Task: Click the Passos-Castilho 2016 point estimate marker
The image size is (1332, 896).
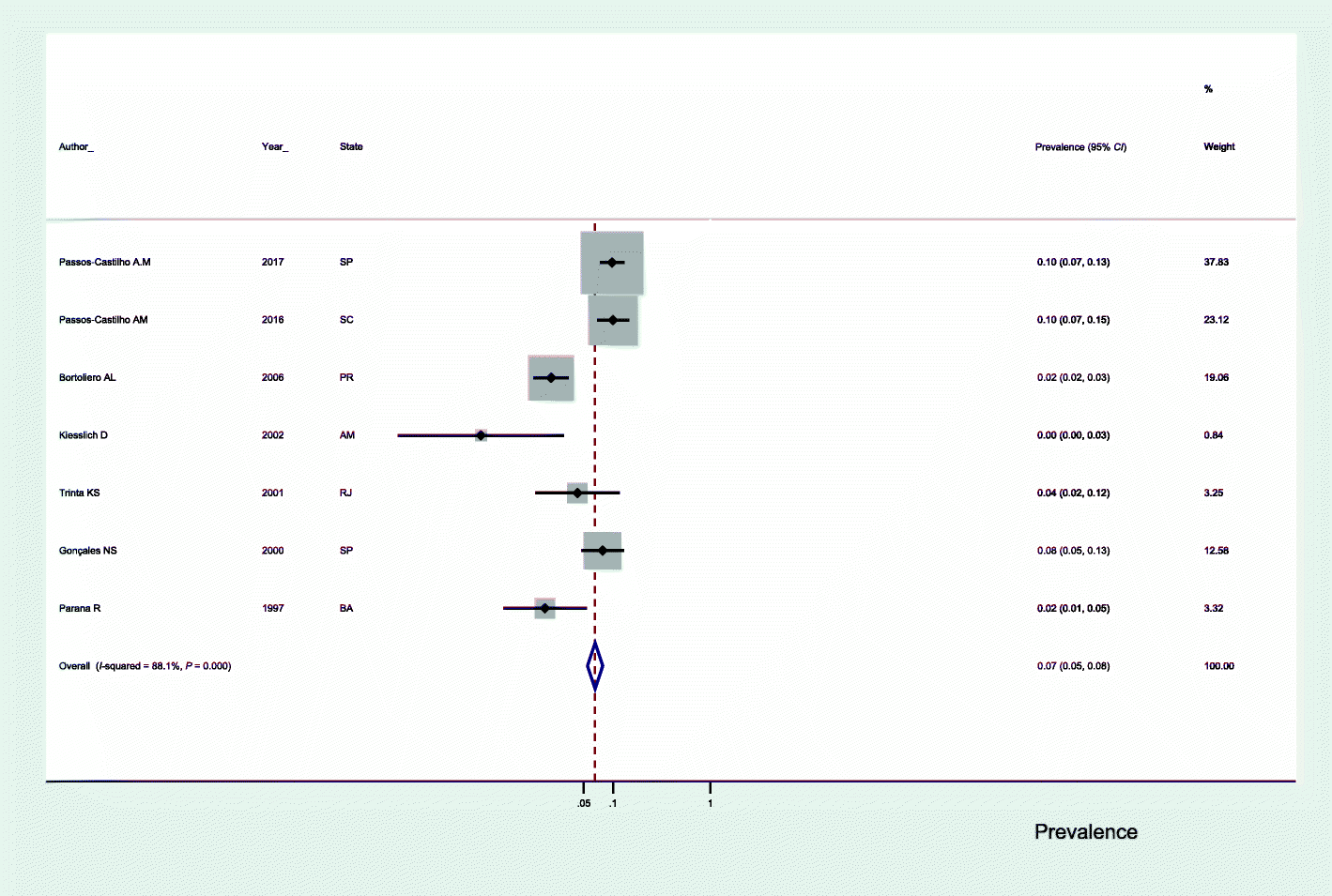Action: click(x=613, y=320)
